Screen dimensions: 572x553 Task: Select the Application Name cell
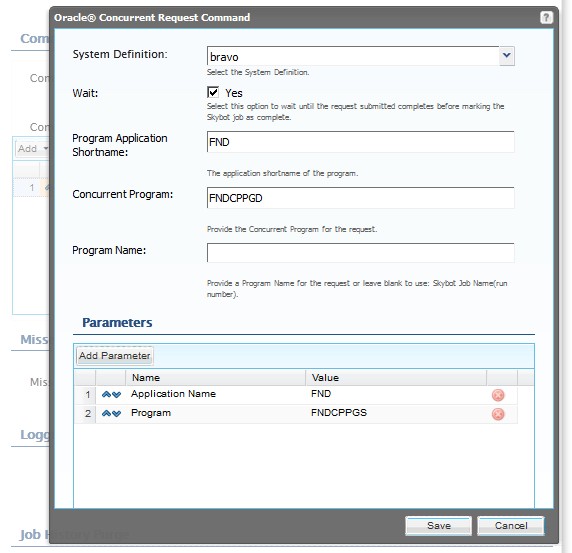click(x=216, y=394)
